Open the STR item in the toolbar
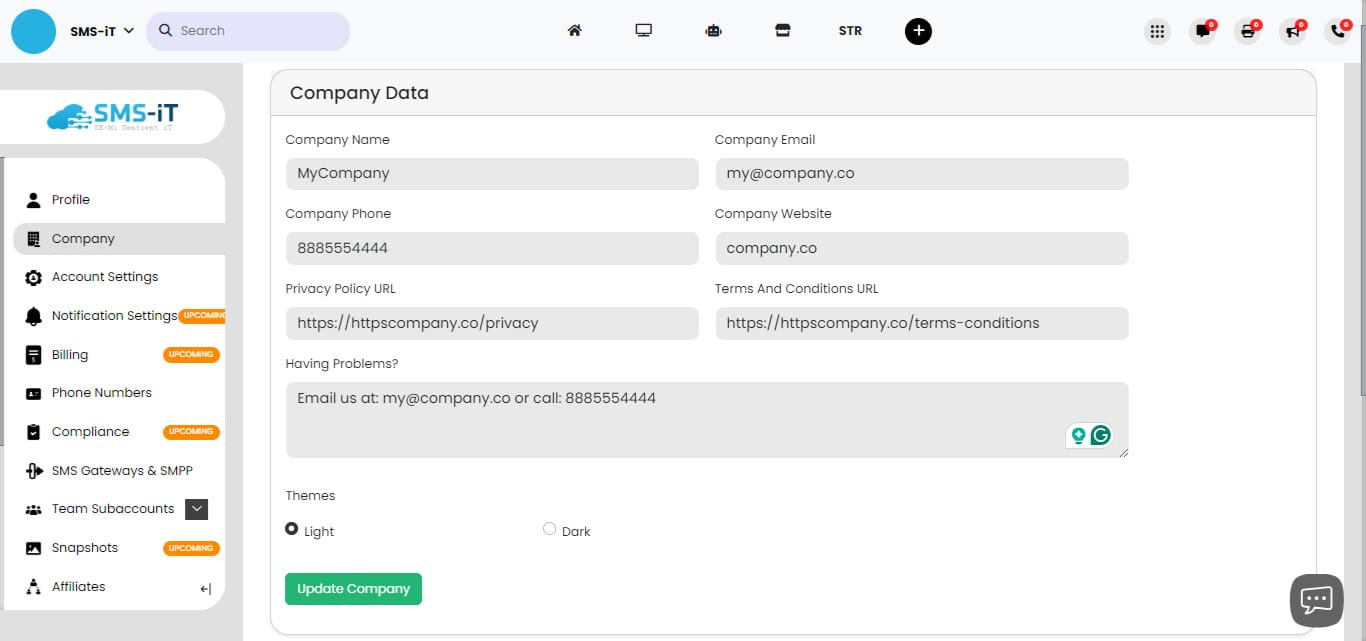 850,30
